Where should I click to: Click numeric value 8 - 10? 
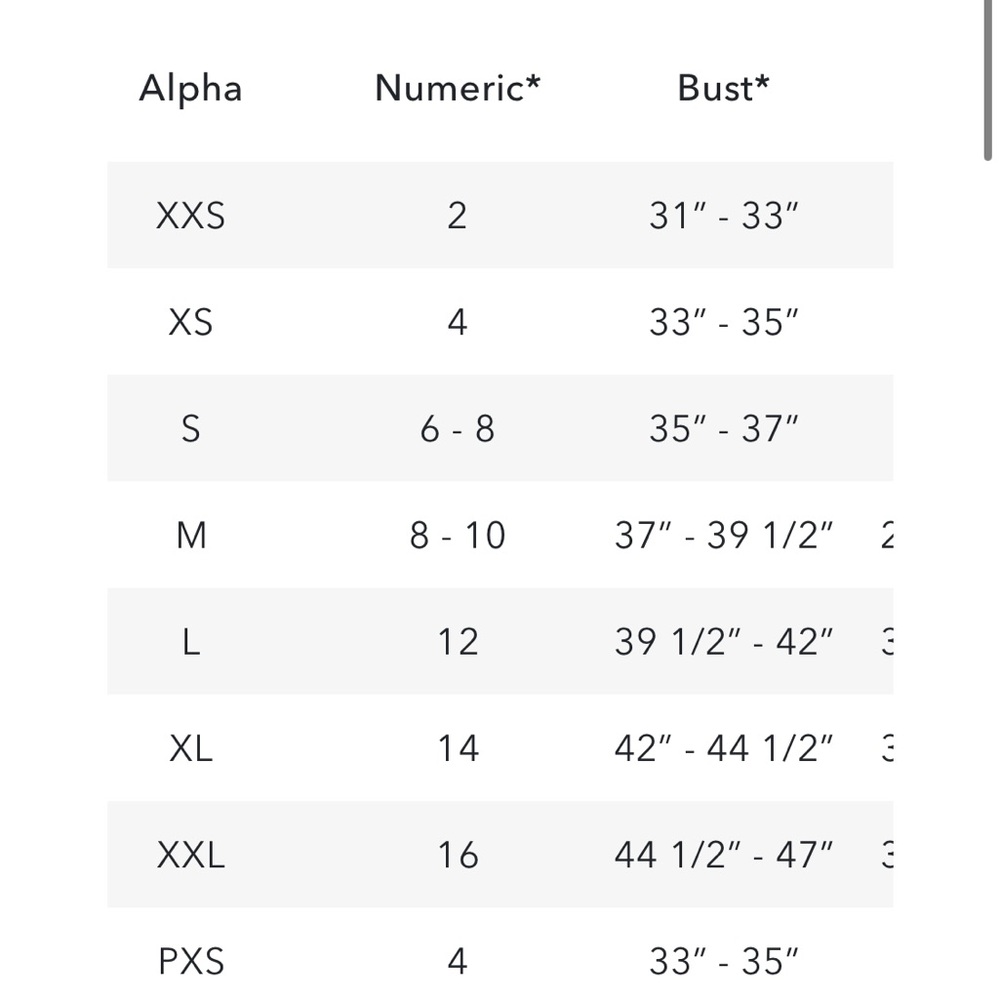coord(457,535)
